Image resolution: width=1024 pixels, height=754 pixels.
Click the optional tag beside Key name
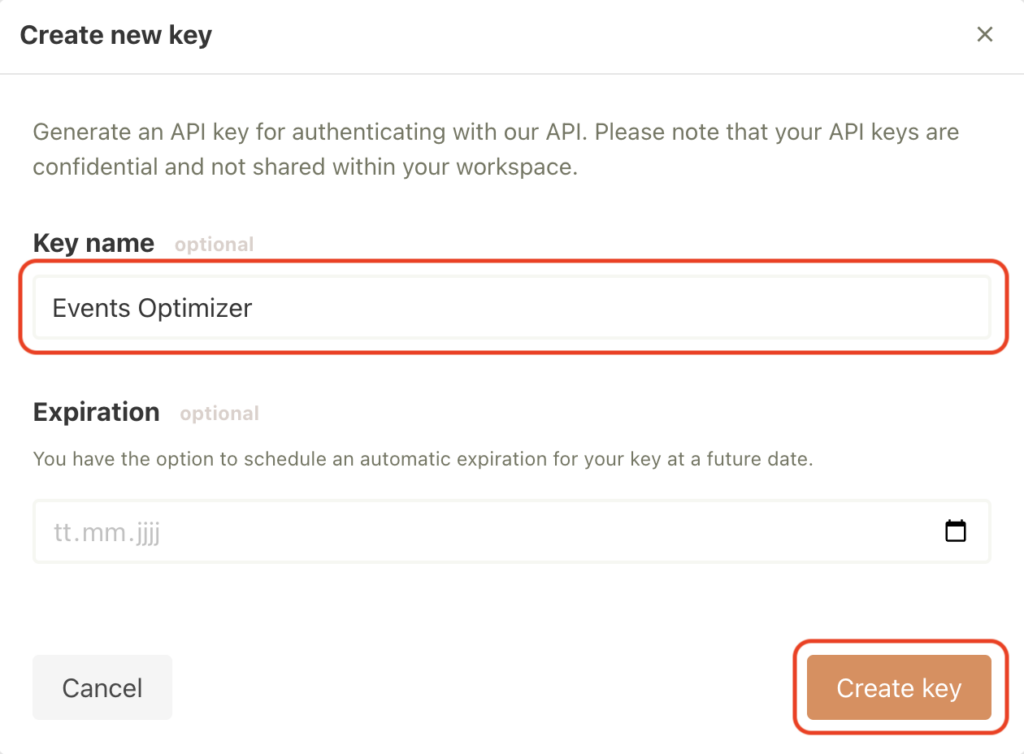point(214,244)
